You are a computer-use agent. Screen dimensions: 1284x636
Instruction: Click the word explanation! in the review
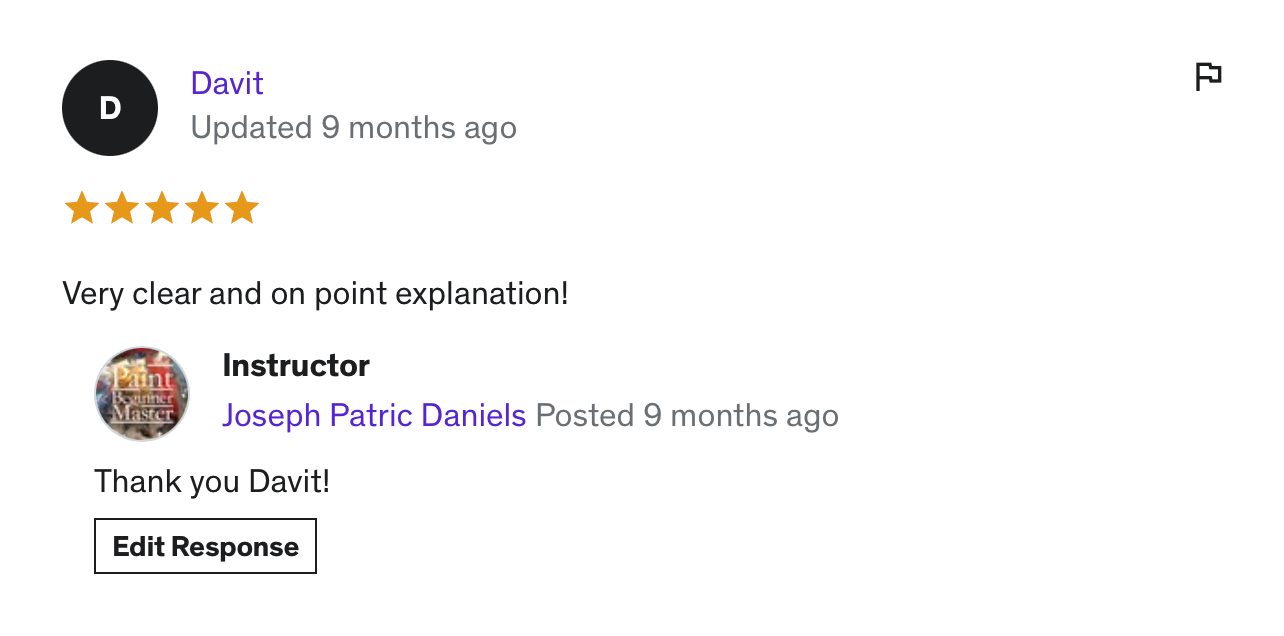(x=482, y=294)
